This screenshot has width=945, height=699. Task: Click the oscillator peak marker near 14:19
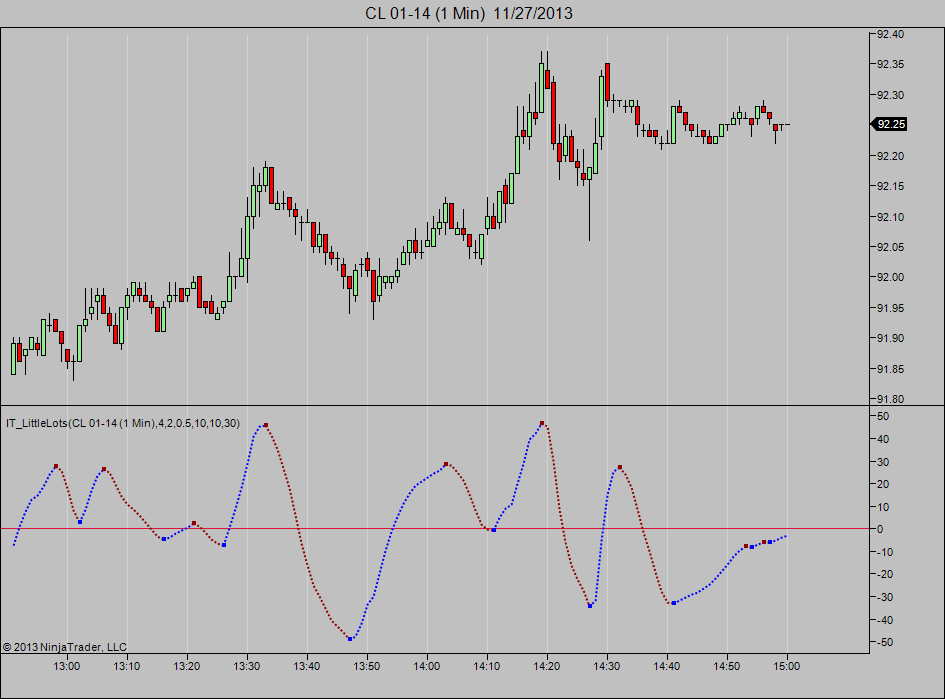542,423
